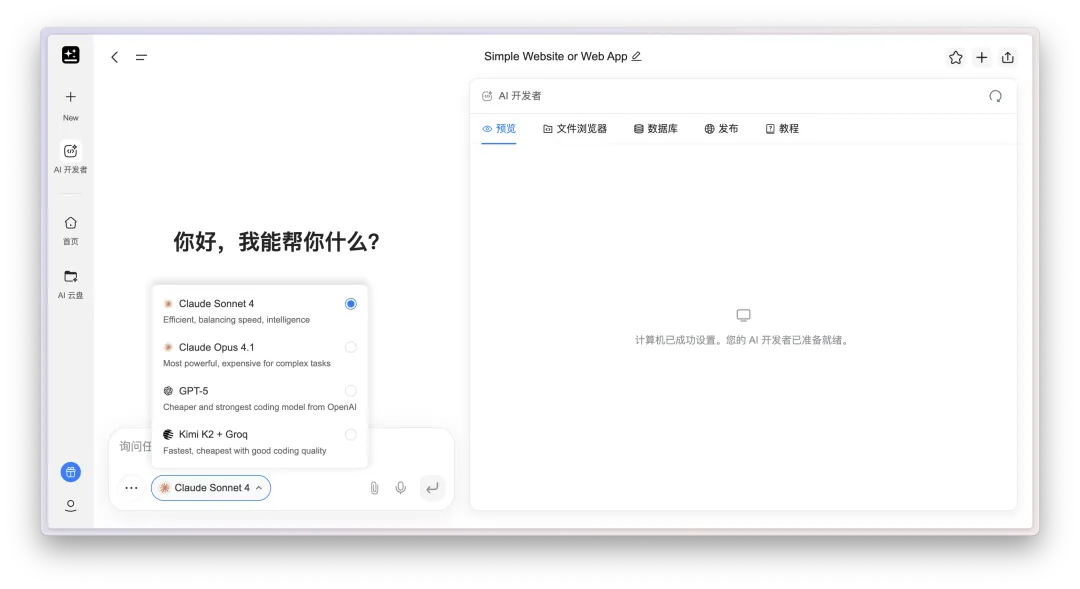The height and width of the screenshot is (589, 1080).
Task: Open the user profile icon in sidebar
Action: pyautogui.click(x=70, y=506)
